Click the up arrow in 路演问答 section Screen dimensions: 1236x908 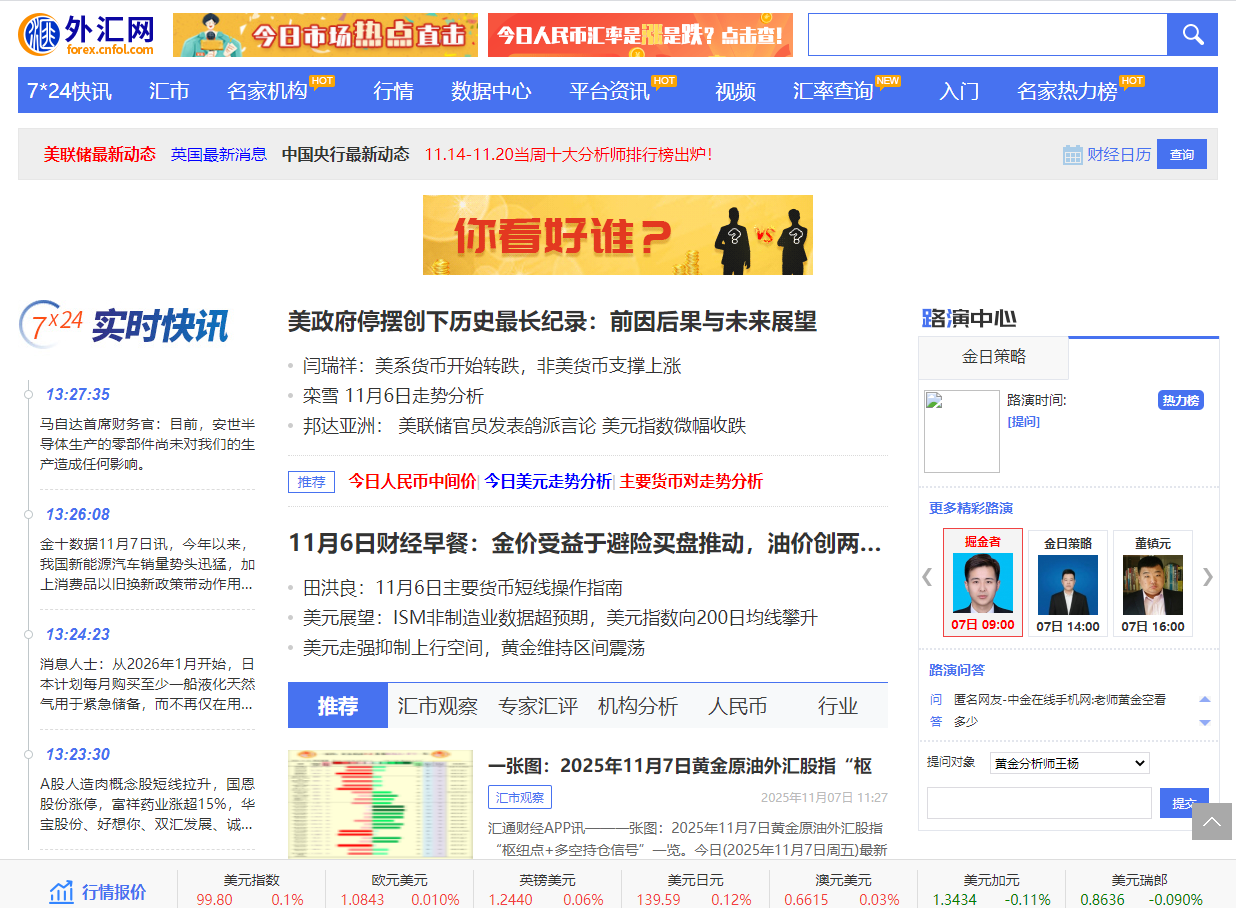click(1205, 699)
